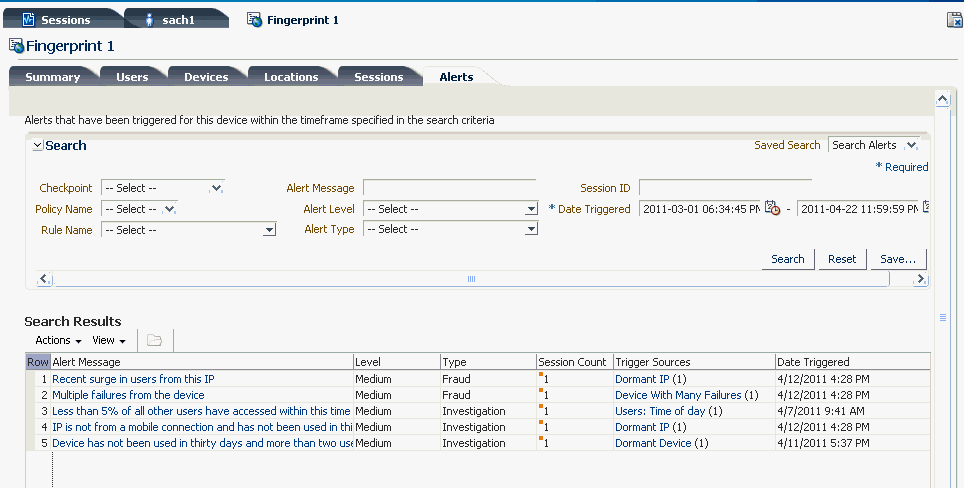This screenshot has height=488, width=964.
Task: Open alert 'Device has not been used in thirty days'
Action: tap(202, 443)
